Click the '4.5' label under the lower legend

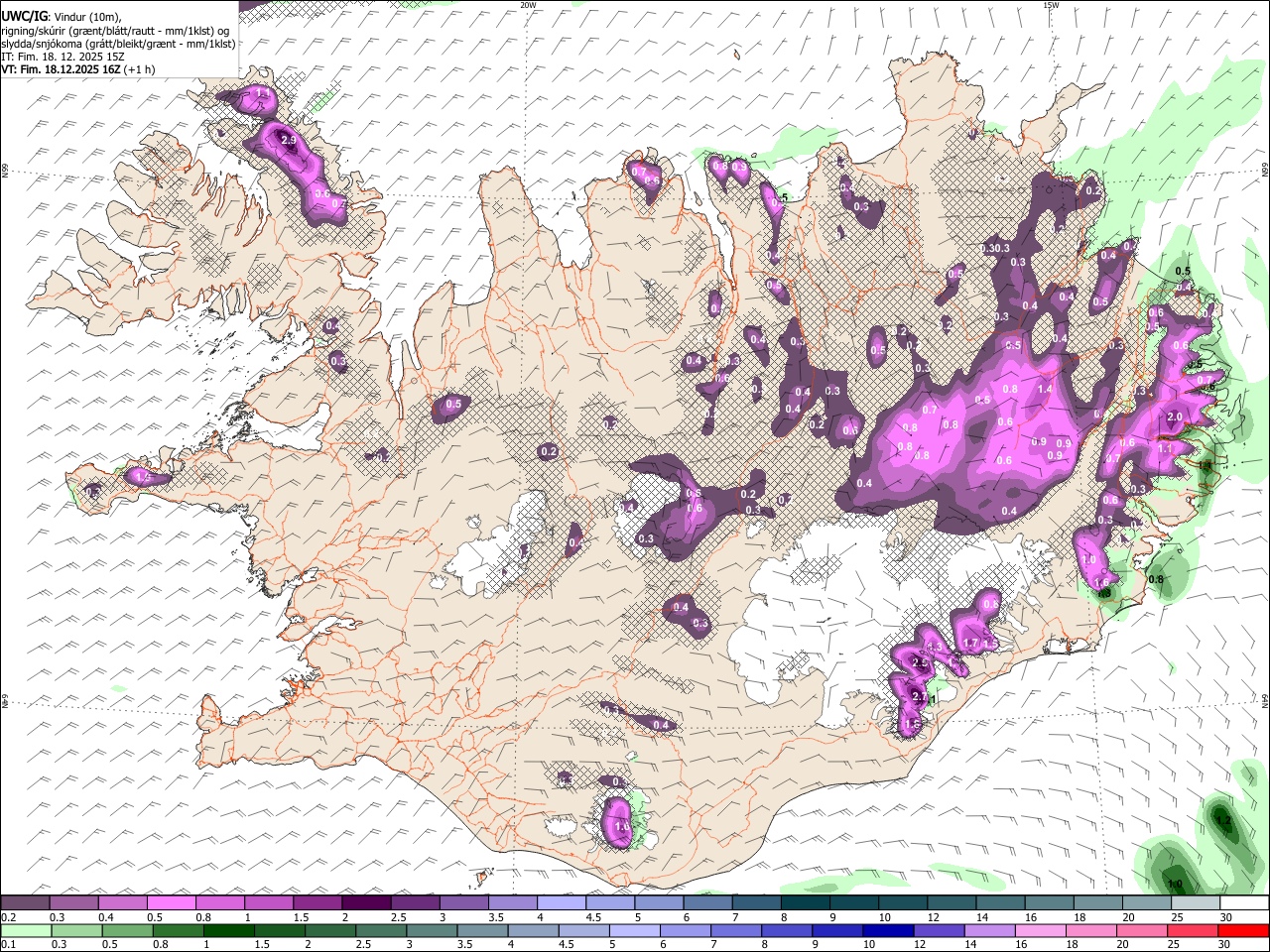[x=567, y=944]
